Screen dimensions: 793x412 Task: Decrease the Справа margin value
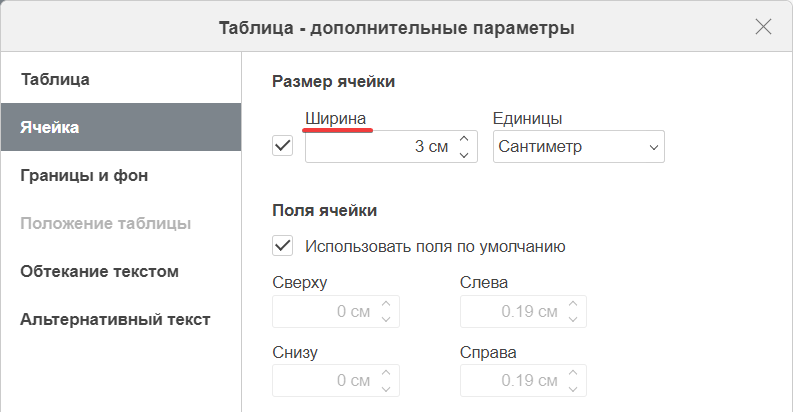click(x=573, y=389)
